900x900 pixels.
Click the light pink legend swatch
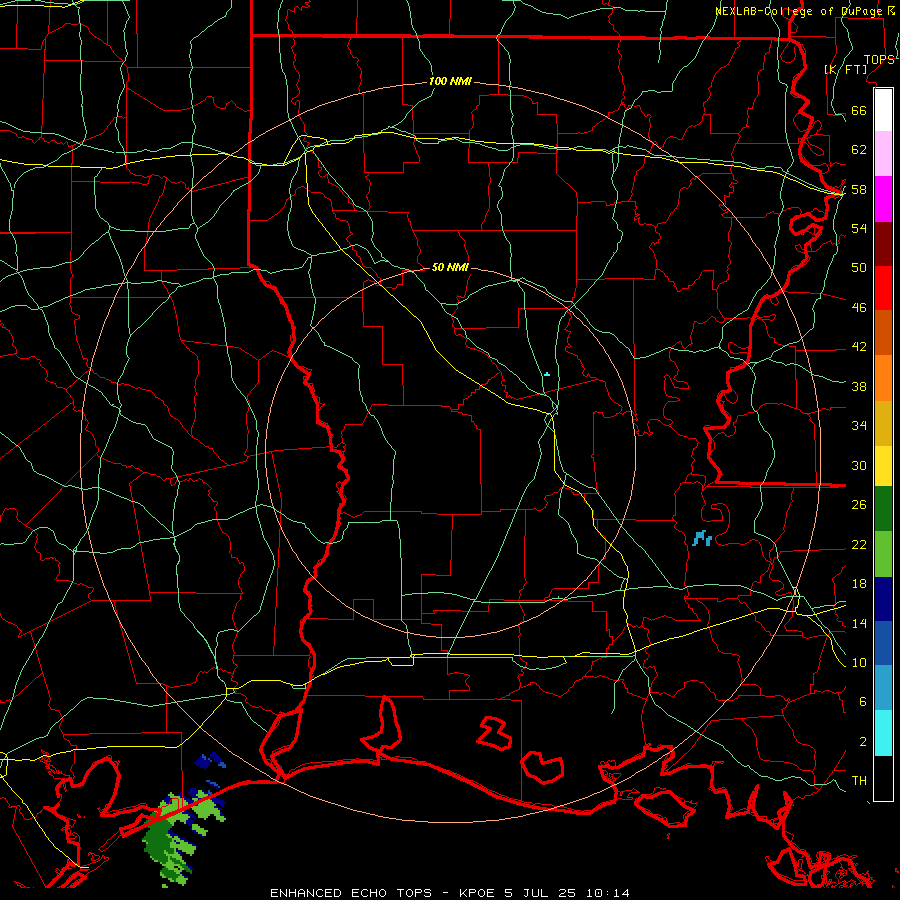[x=883, y=154]
